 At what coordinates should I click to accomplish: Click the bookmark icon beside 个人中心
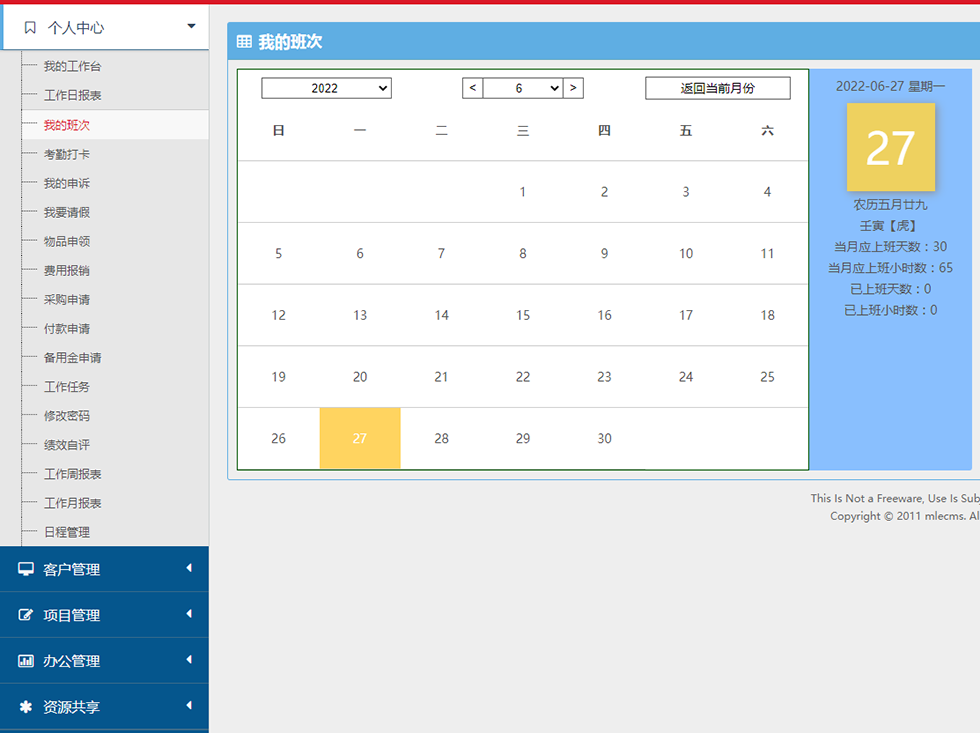tap(29, 27)
